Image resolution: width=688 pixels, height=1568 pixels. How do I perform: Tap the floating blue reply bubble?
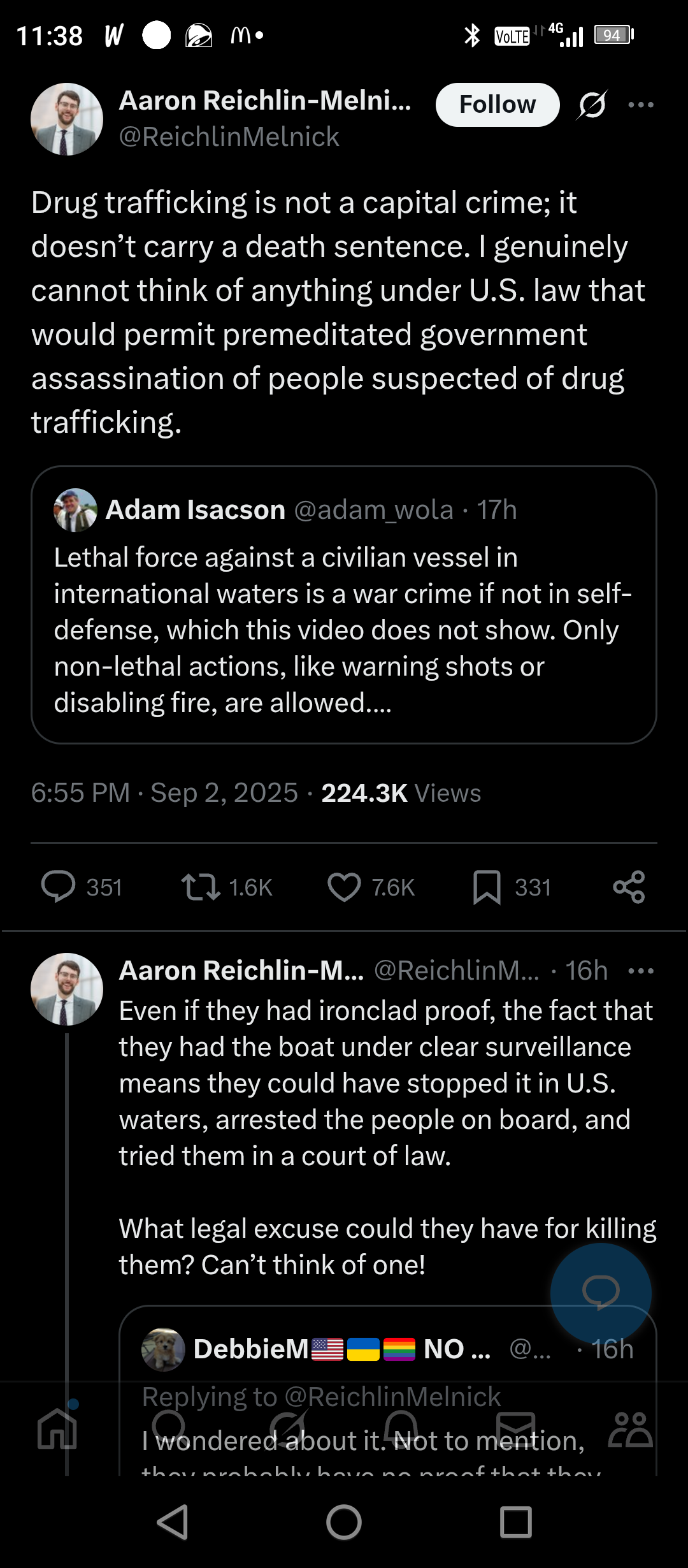601,1293
